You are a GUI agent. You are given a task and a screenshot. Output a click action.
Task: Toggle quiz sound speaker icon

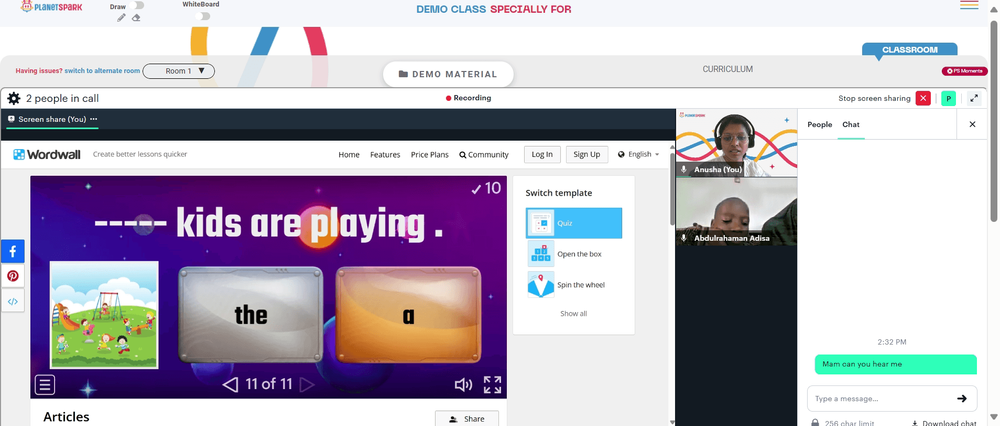[463, 385]
